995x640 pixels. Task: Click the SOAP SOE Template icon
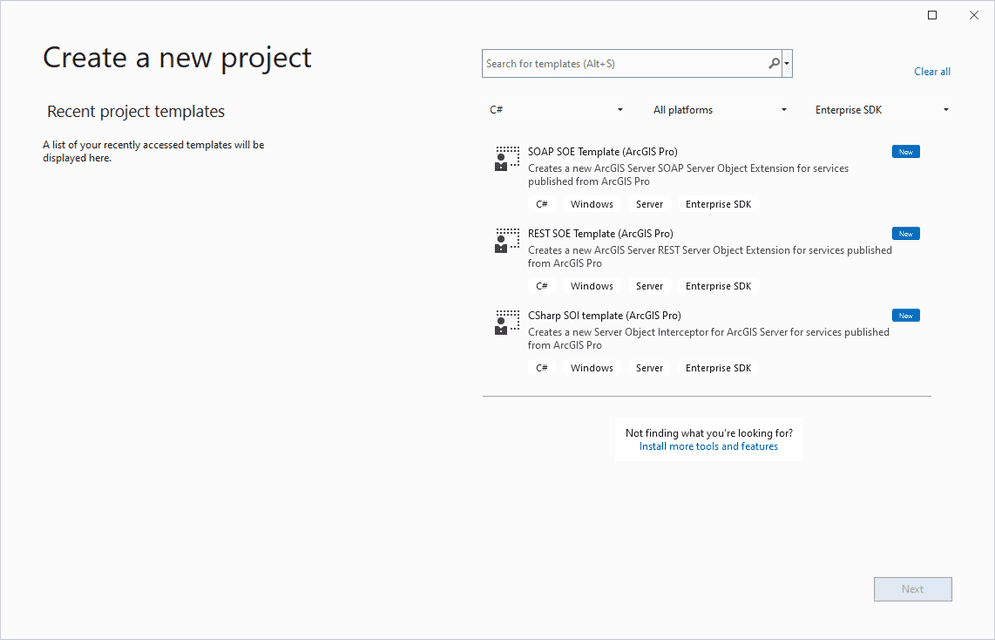coord(507,159)
